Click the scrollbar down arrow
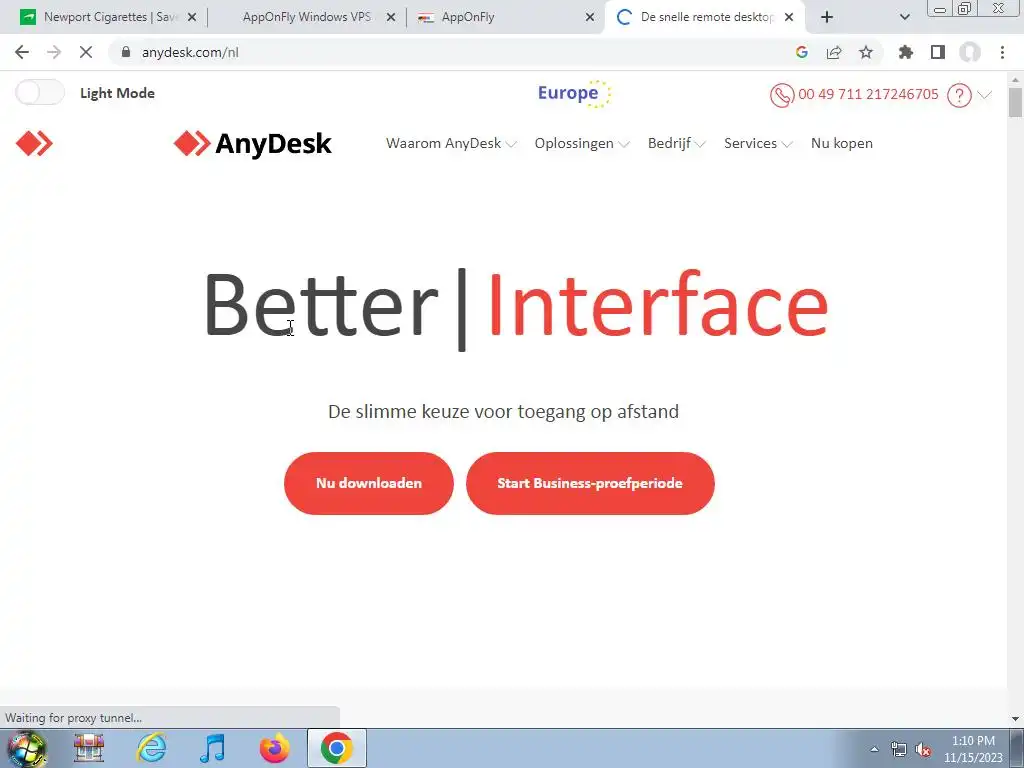 pos(1015,719)
